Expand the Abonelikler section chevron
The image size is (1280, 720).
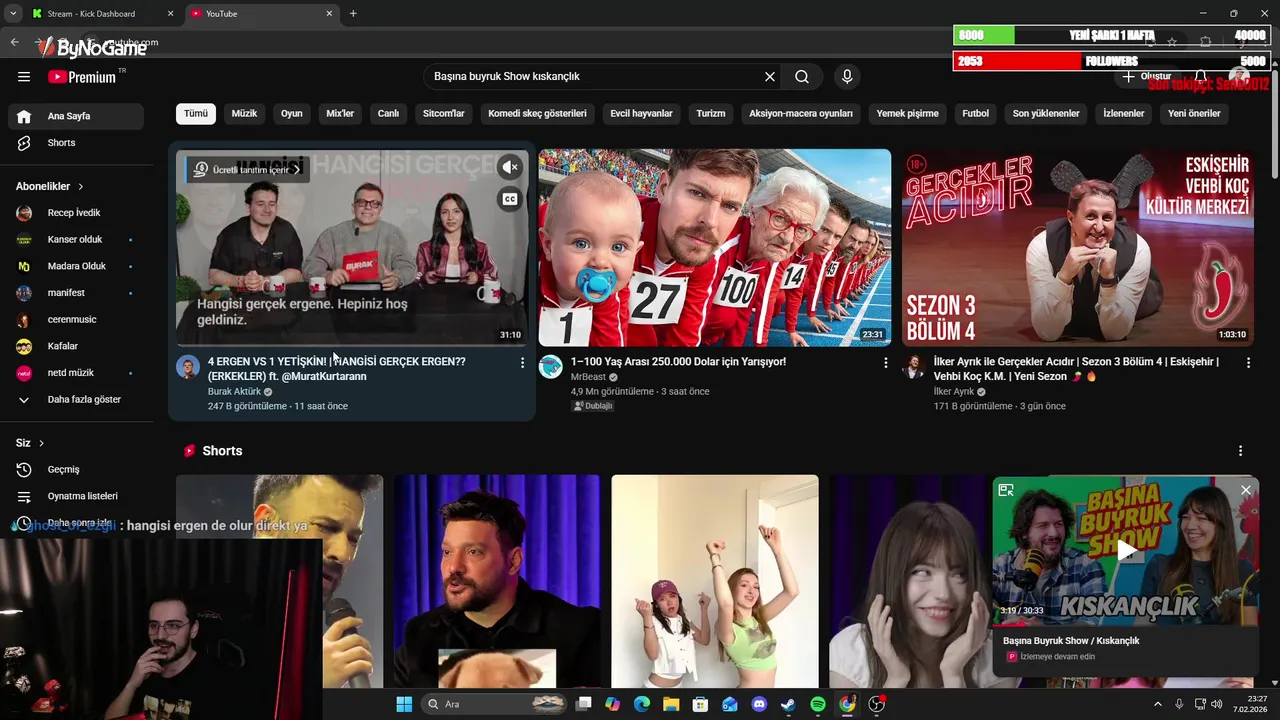click(x=81, y=187)
